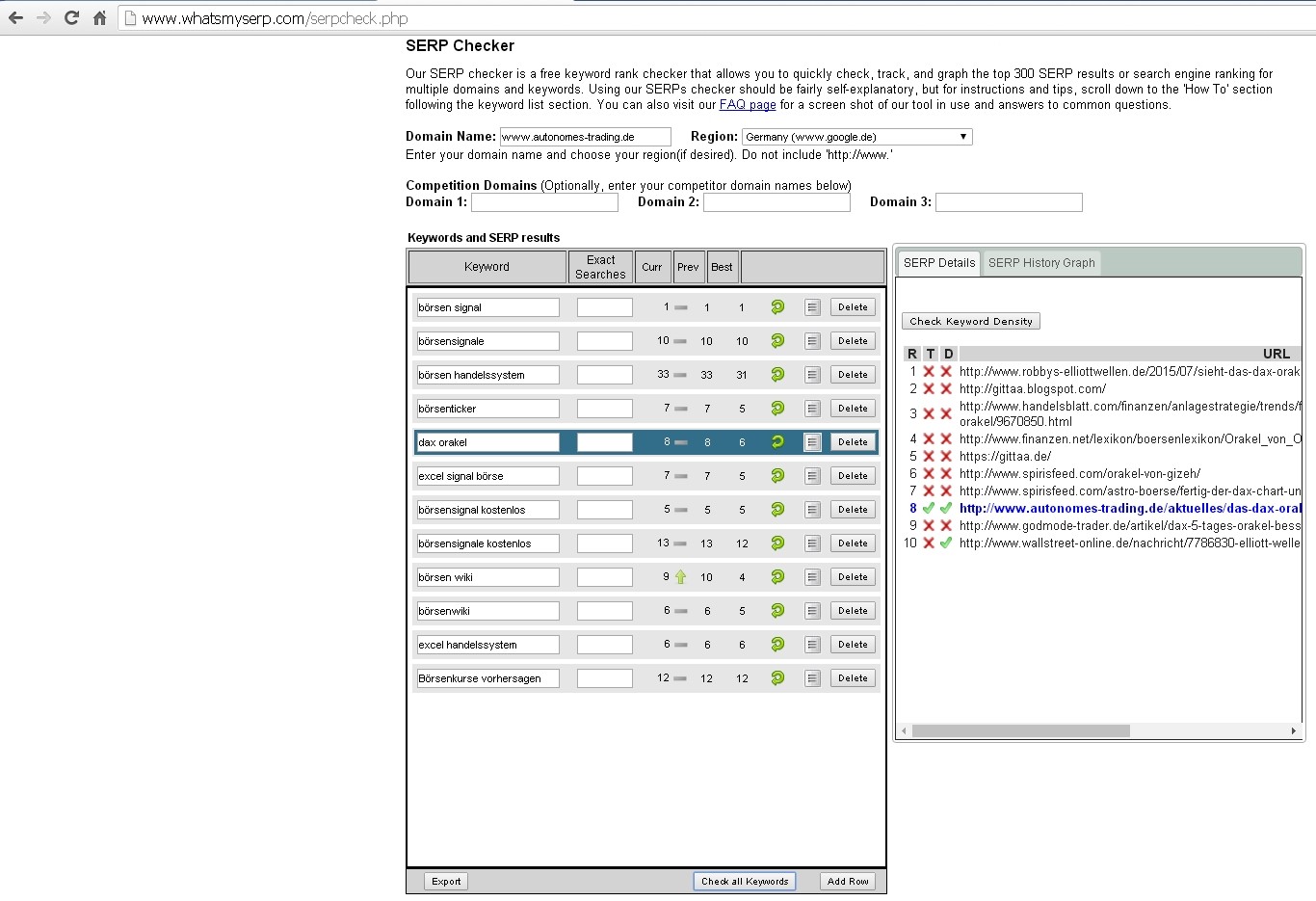The image size is (1316, 901).
Task: Delete the börsen signal keyword
Action: [x=853, y=307]
